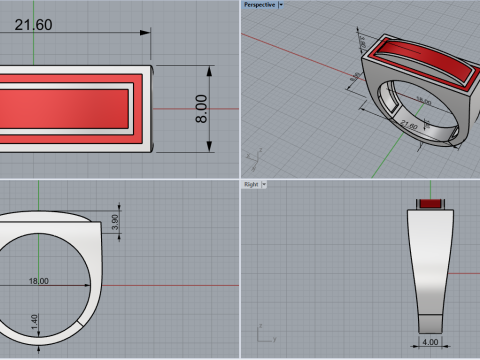This screenshot has width=480, height=360.
Task: Select the 1.40 thickness dimension text
Action: coord(34,322)
